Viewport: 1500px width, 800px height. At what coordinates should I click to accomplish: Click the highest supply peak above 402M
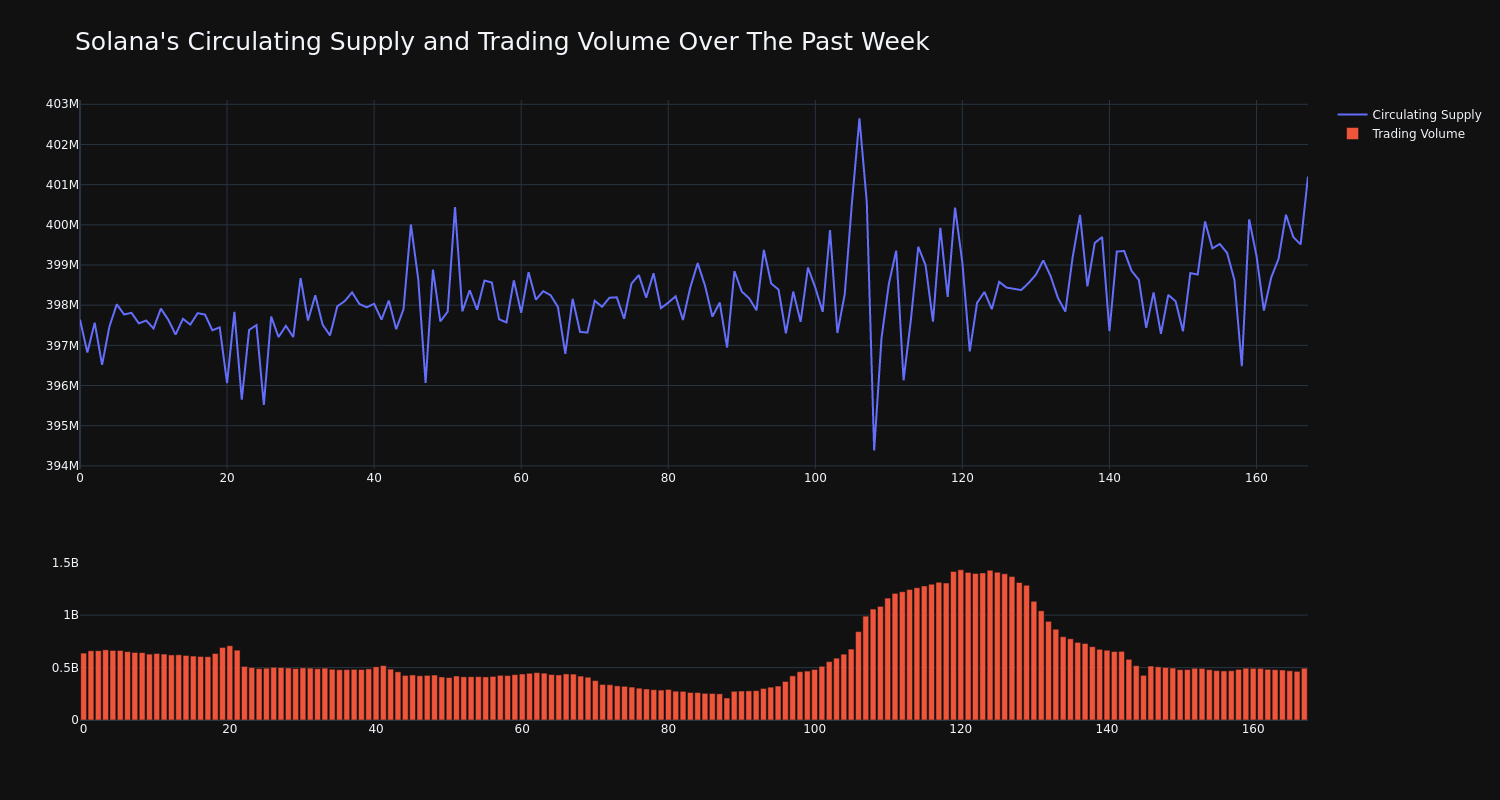(859, 119)
